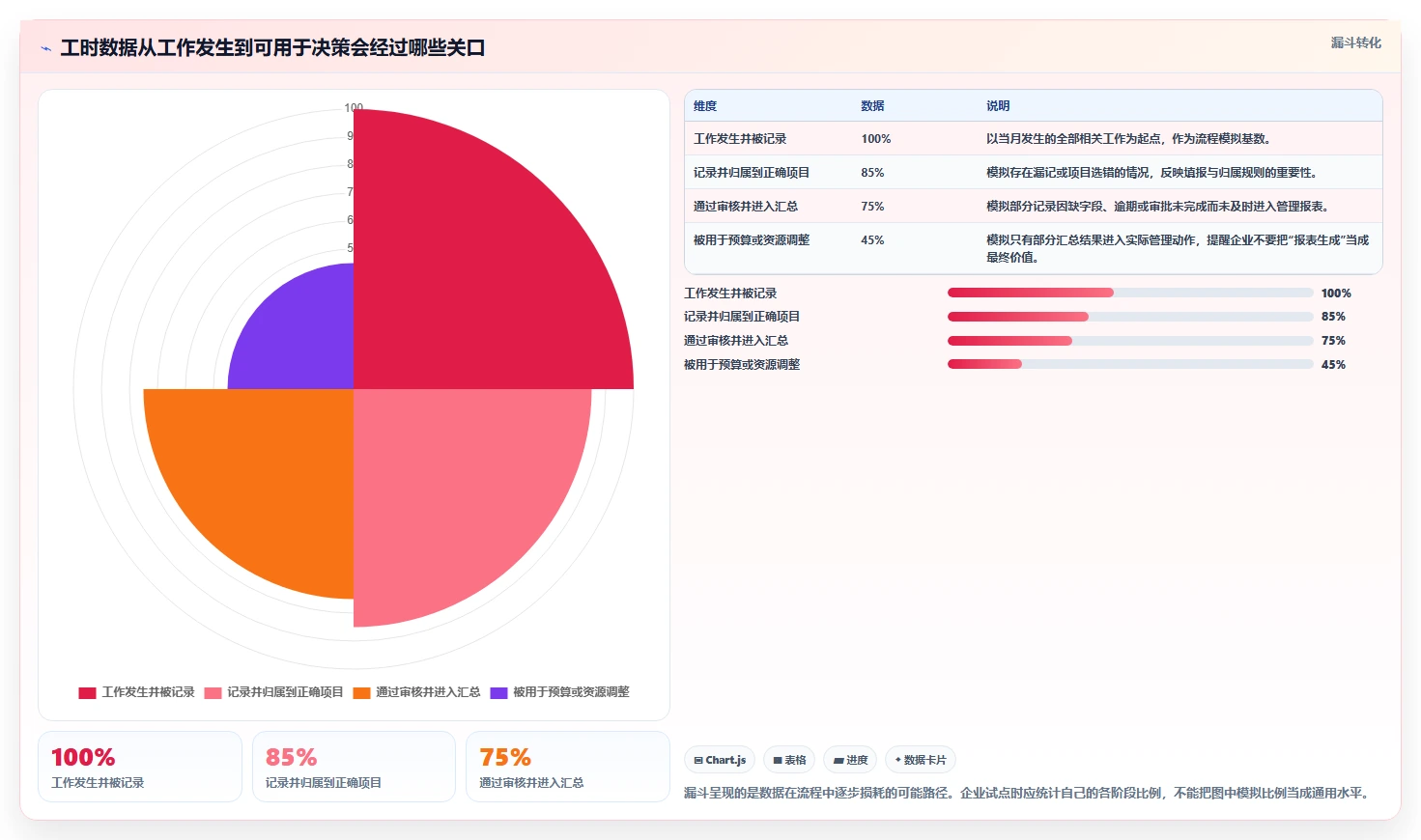Click the description starting 模拟存在漏记
The width and height of the screenshot is (1421, 840).
(x=1154, y=173)
